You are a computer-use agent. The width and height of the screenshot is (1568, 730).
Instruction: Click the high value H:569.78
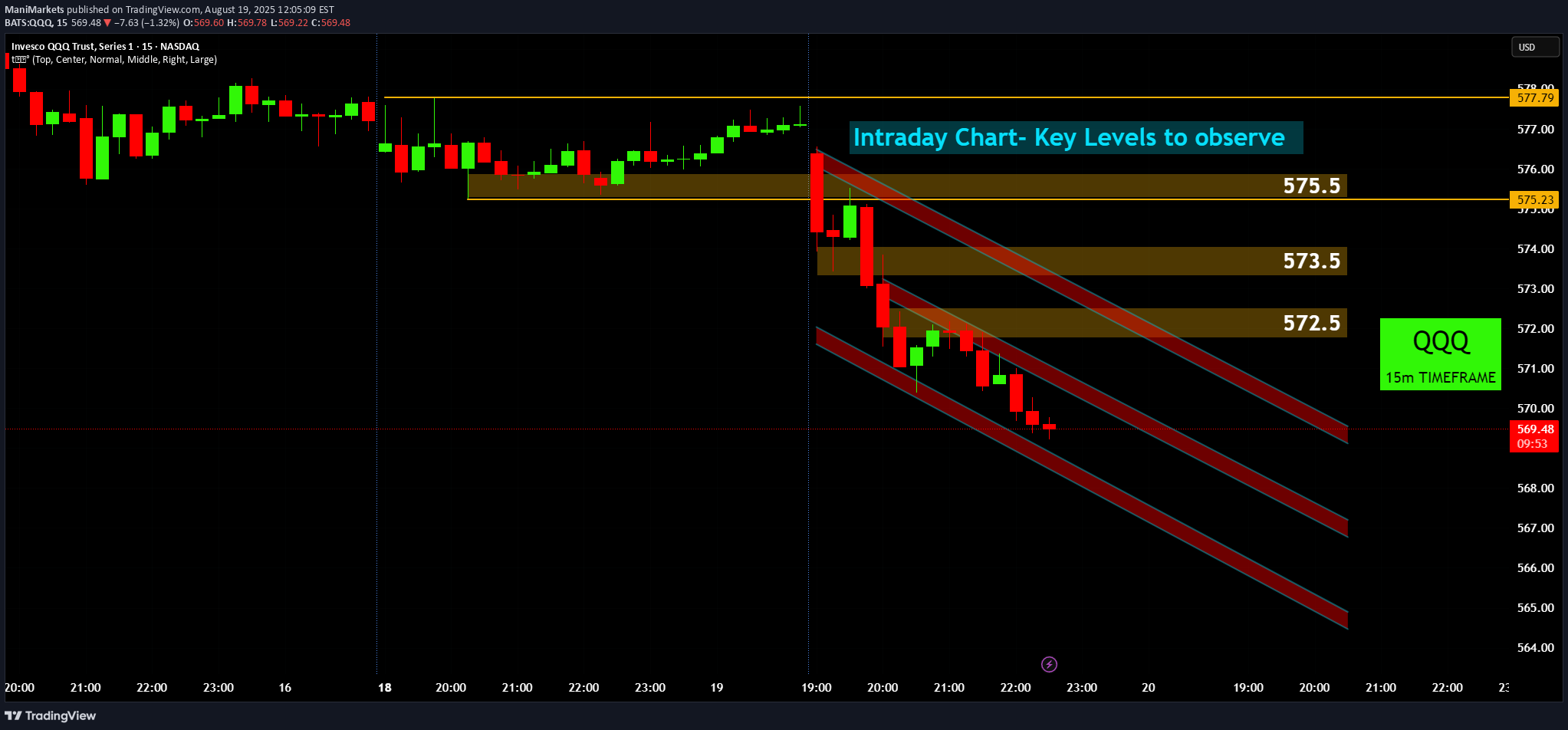coord(247,23)
